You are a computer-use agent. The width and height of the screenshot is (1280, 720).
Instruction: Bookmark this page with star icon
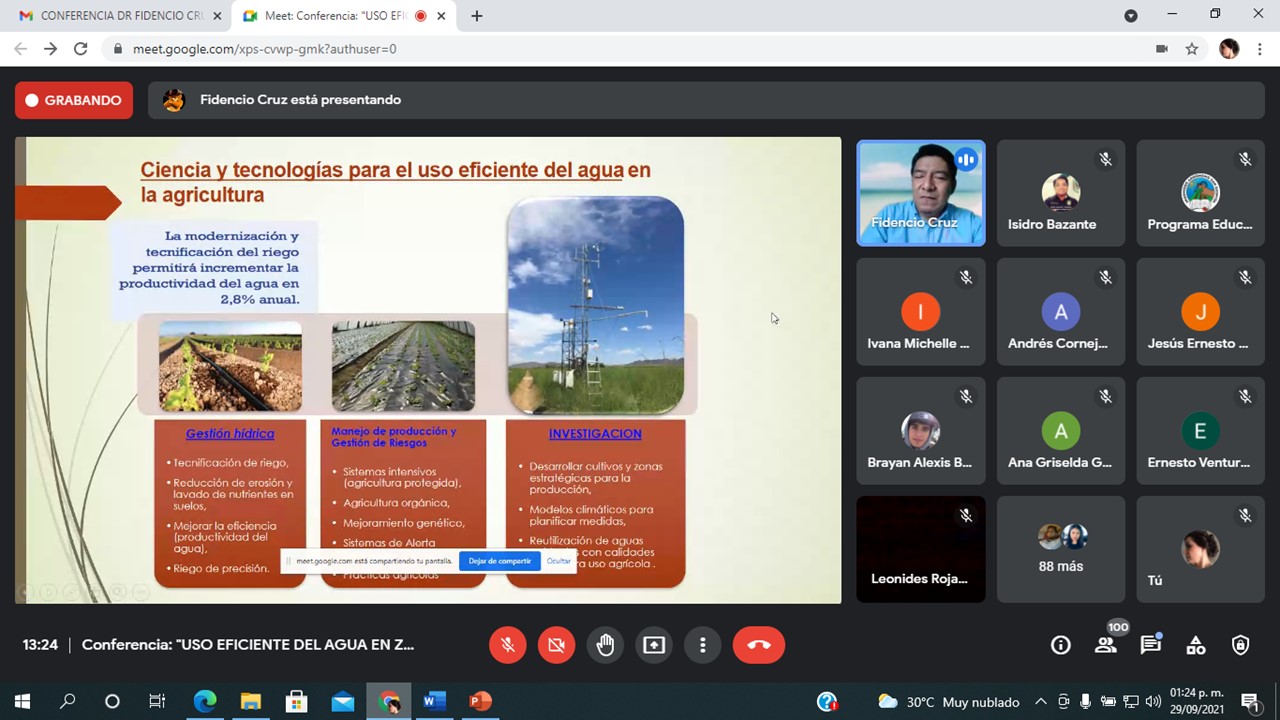coord(1192,48)
